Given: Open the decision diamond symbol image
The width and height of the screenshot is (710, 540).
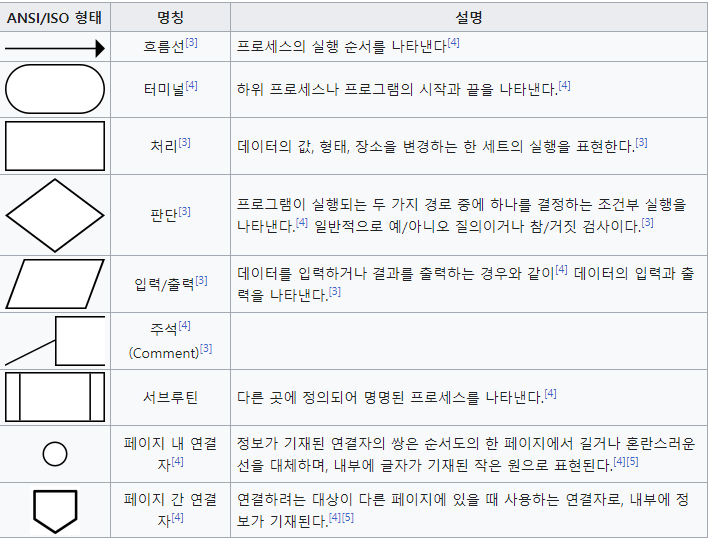Looking at the screenshot, I should click(x=55, y=215).
